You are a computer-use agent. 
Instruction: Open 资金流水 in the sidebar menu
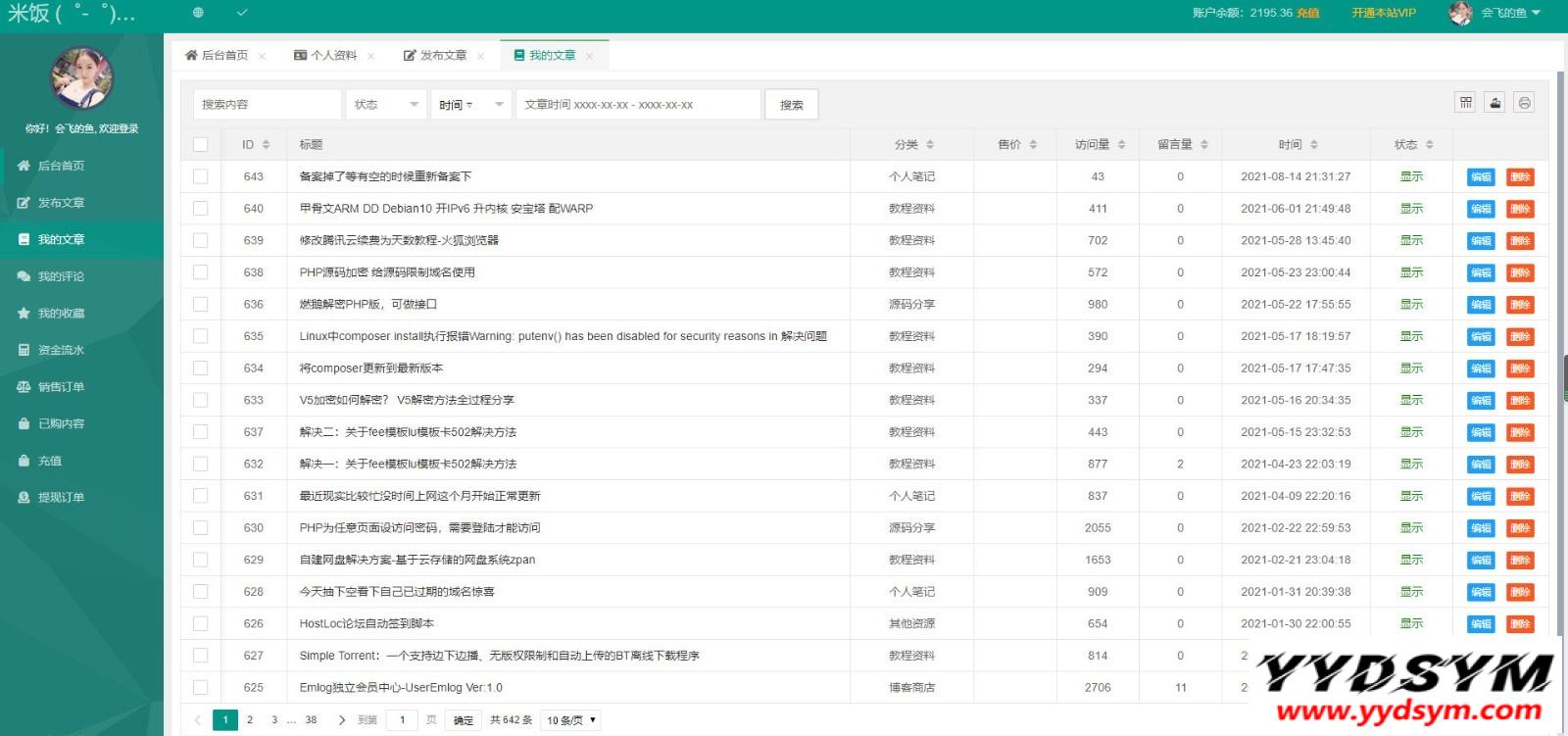(x=61, y=350)
